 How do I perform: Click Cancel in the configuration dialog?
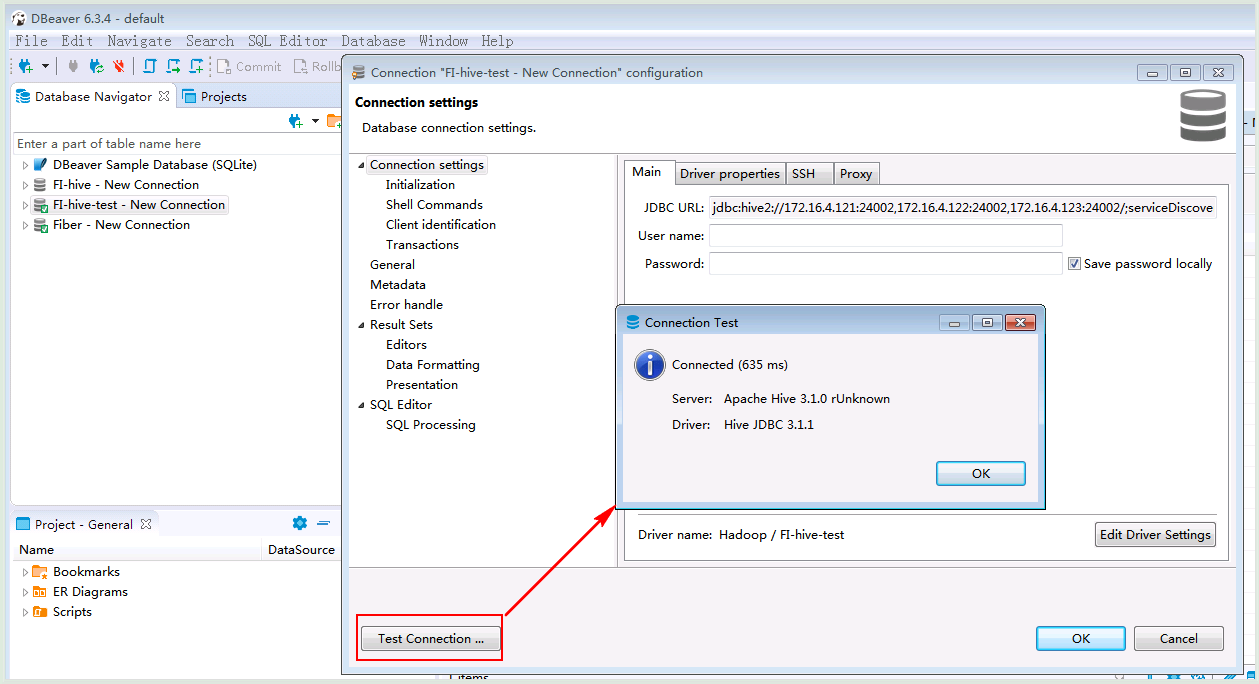[1179, 638]
